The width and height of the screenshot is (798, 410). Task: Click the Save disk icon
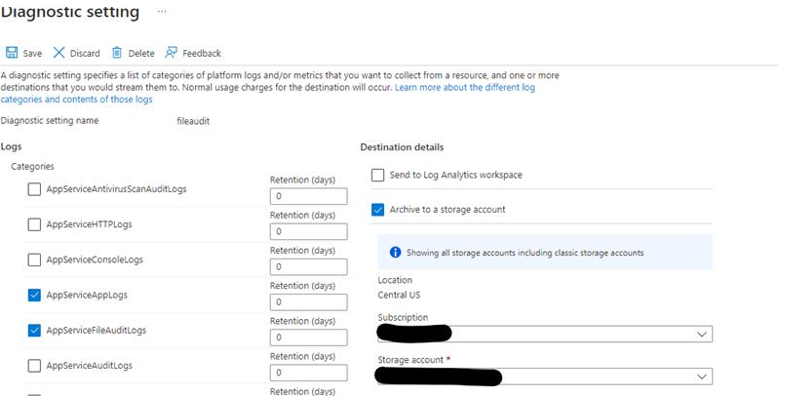coord(11,52)
